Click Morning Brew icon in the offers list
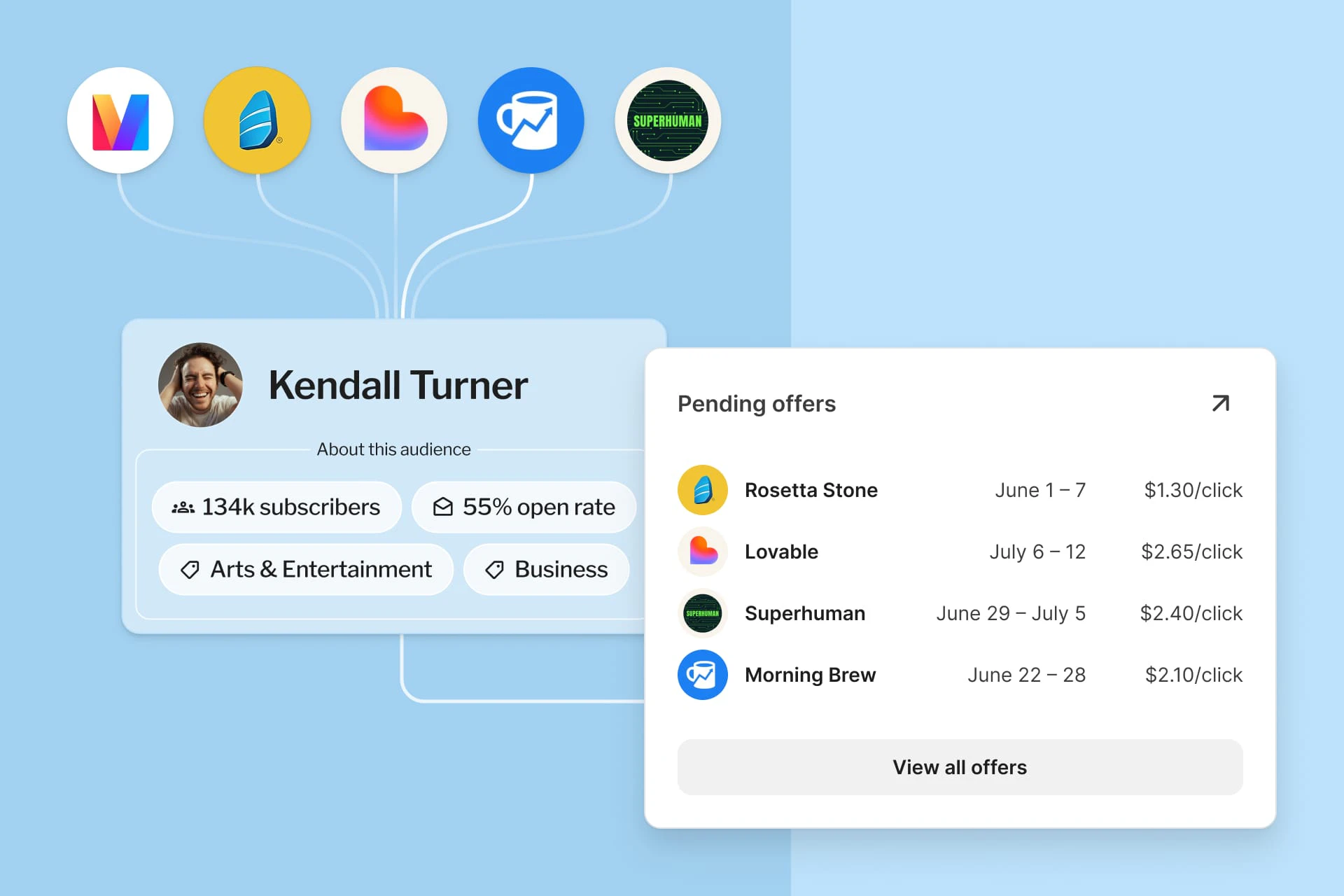1344x896 pixels. coord(703,675)
